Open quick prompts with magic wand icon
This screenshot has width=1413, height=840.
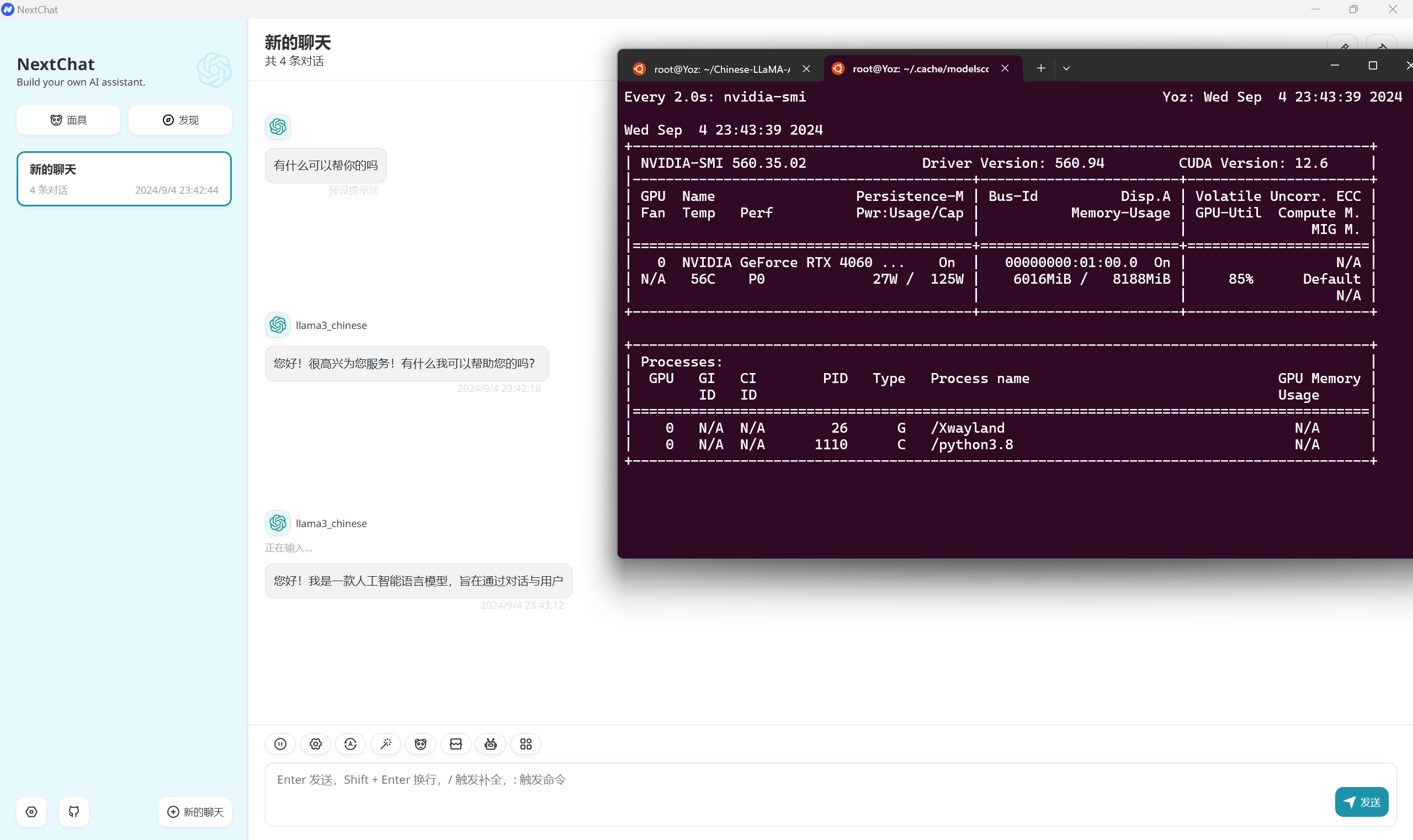[385, 744]
